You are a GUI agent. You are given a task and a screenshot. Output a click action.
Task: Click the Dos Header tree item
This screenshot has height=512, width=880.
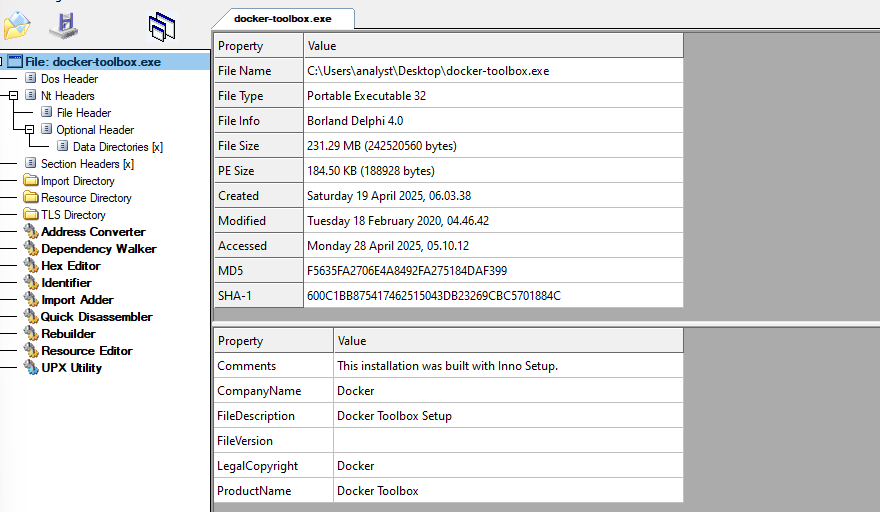69,79
